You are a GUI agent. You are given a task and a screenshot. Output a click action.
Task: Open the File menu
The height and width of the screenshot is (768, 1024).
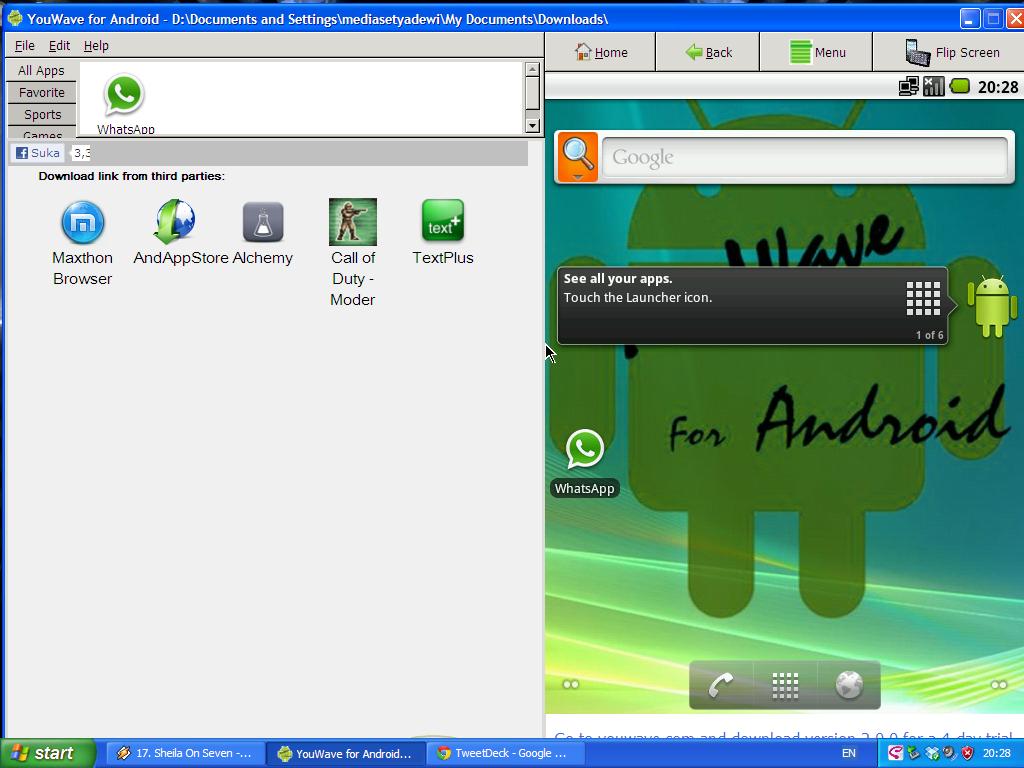pyautogui.click(x=25, y=46)
